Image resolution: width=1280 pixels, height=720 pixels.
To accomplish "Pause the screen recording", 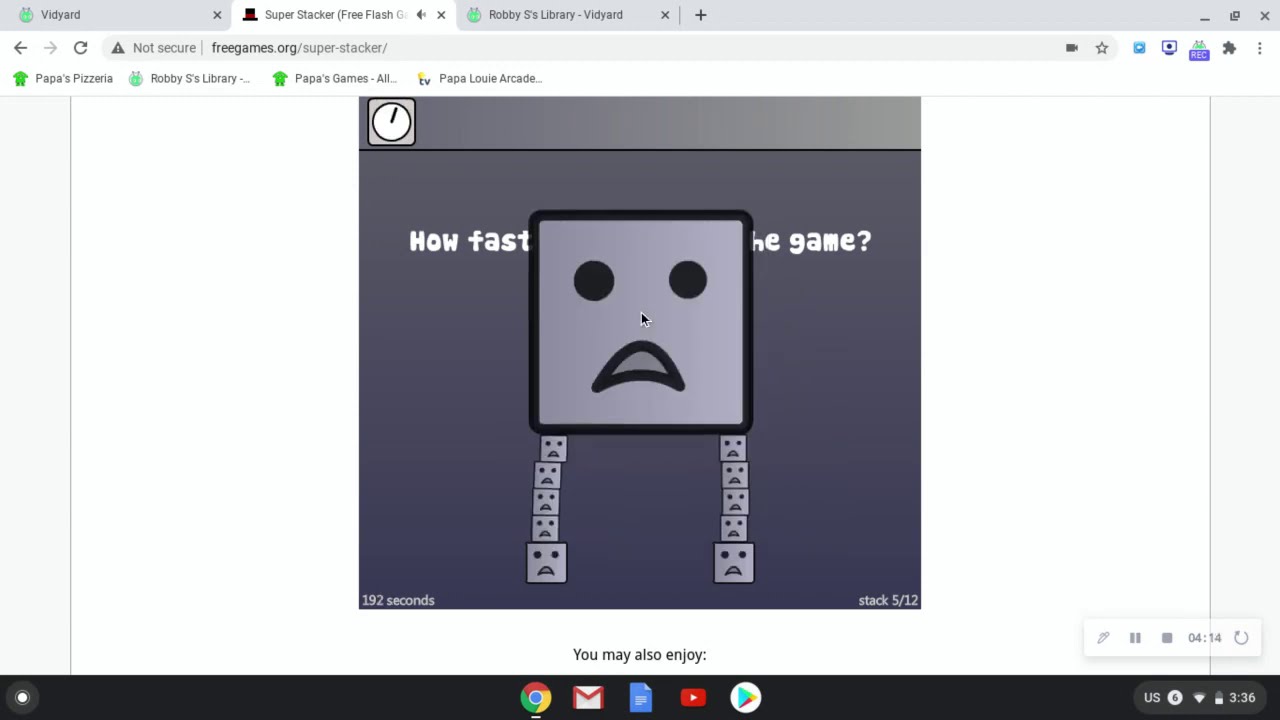I will click(x=1135, y=638).
